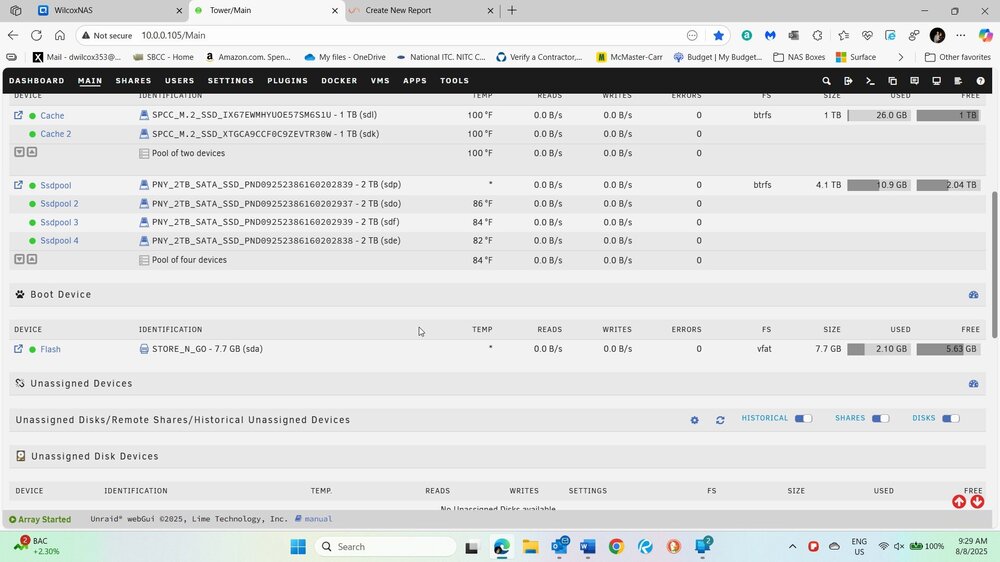Open Word from taskbar
This screenshot has height=562, width=1000.
pos(587,547)
